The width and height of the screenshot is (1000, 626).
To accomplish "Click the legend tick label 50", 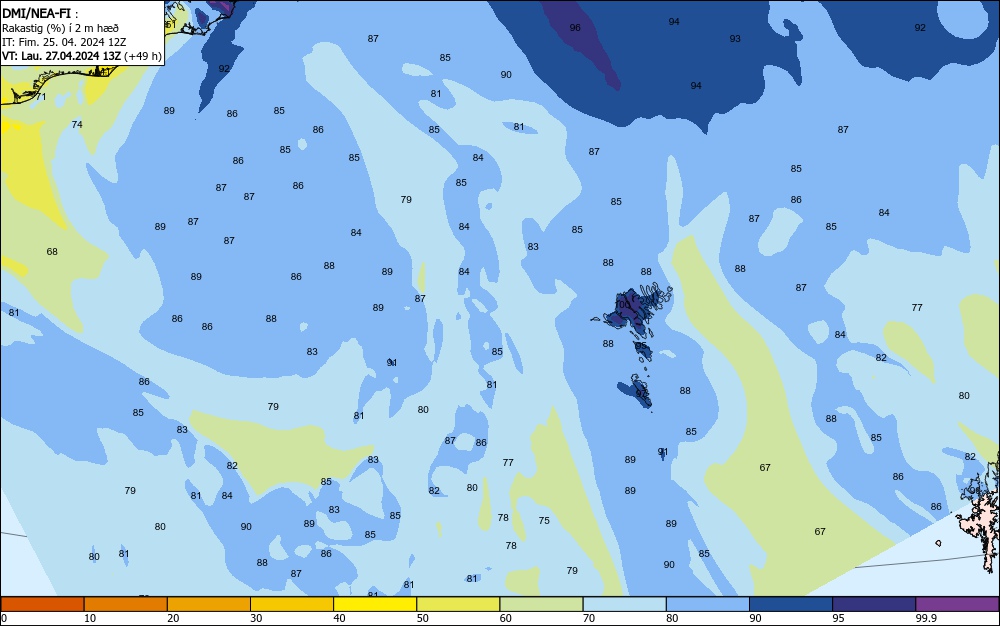I will click(423, 618).
